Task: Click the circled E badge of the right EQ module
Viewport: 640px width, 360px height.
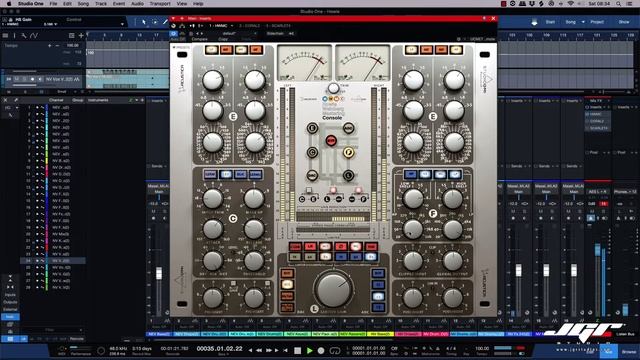Action: tap(433, 116)
